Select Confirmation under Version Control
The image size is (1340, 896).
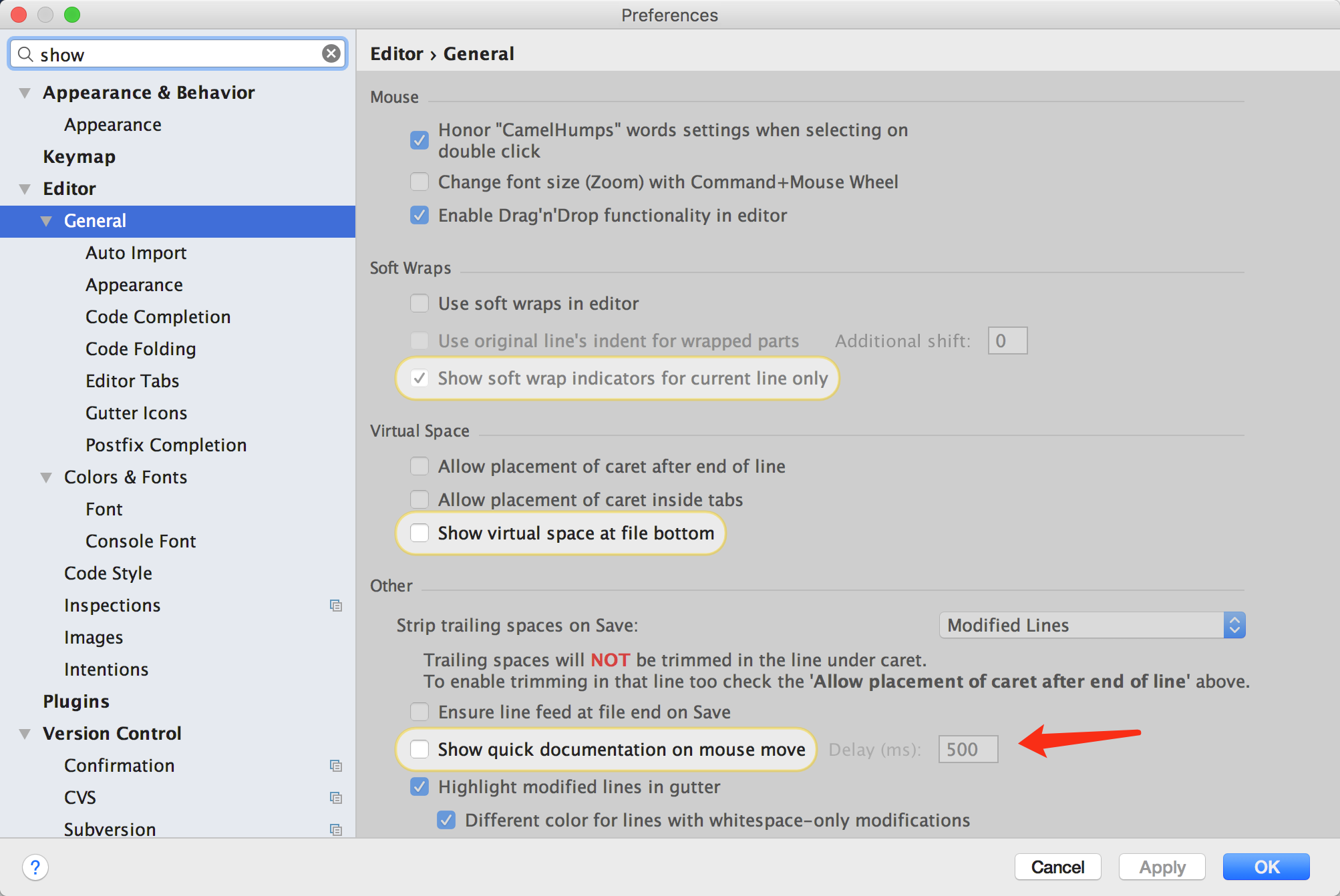[120, 766]
